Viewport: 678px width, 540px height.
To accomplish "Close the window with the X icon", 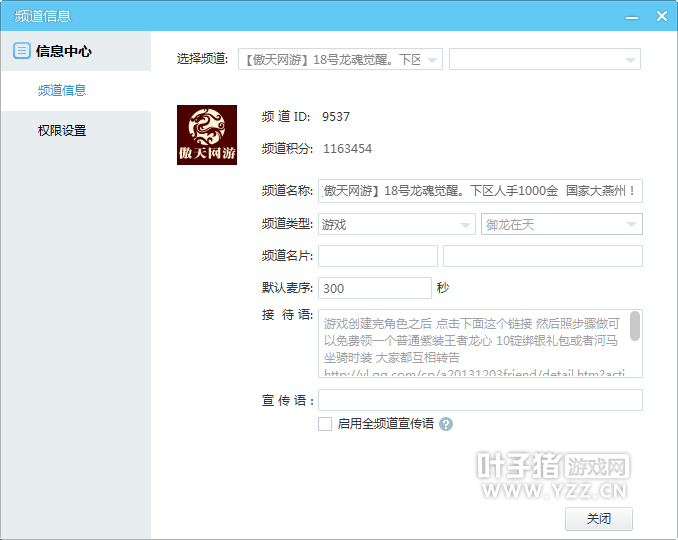I will click(x=660, y=16).
